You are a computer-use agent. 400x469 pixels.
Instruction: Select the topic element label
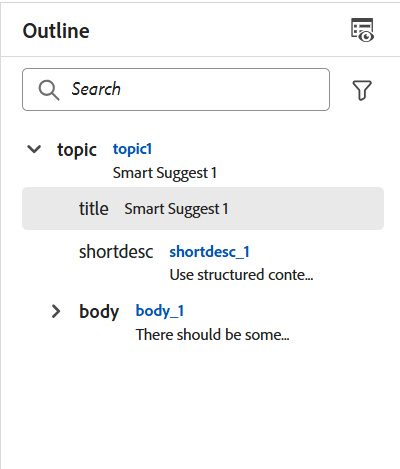77,150
